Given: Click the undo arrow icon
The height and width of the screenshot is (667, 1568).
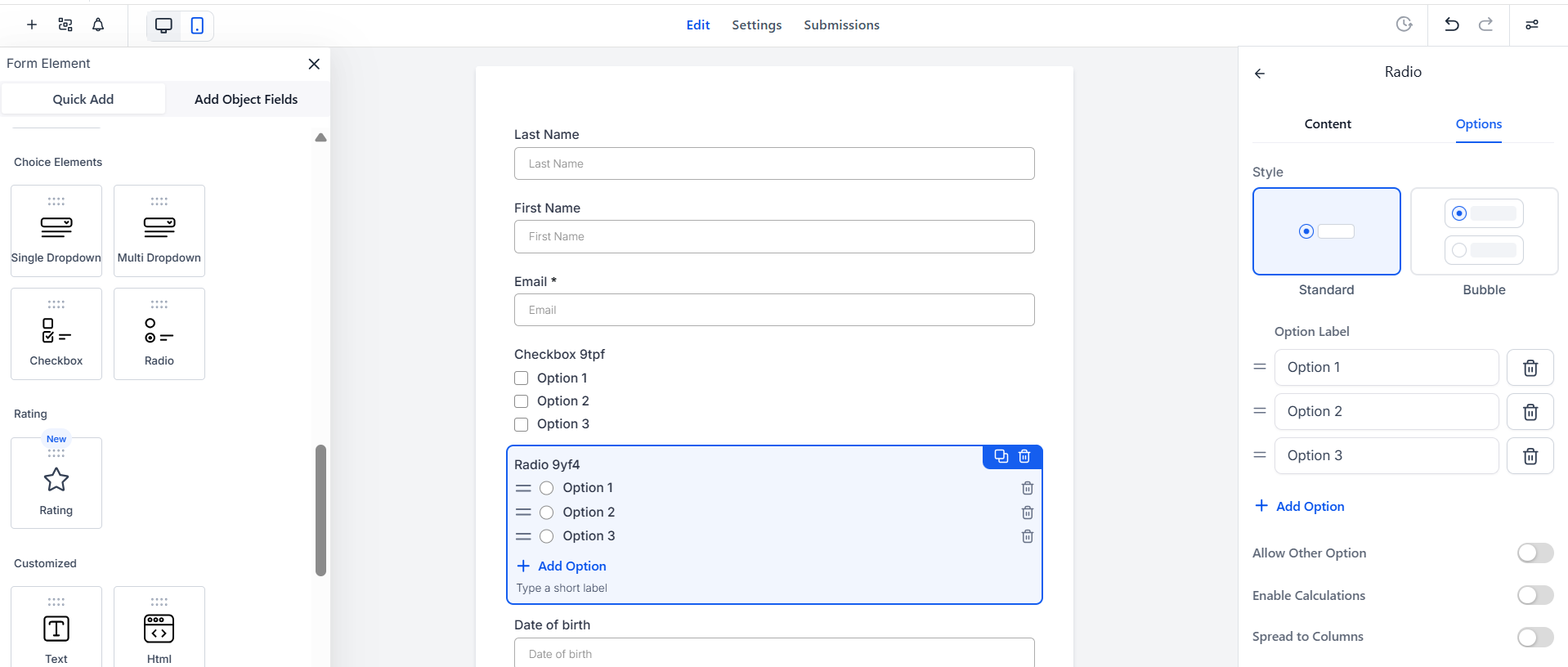Looking at the screenshot, I should 1452,25.
